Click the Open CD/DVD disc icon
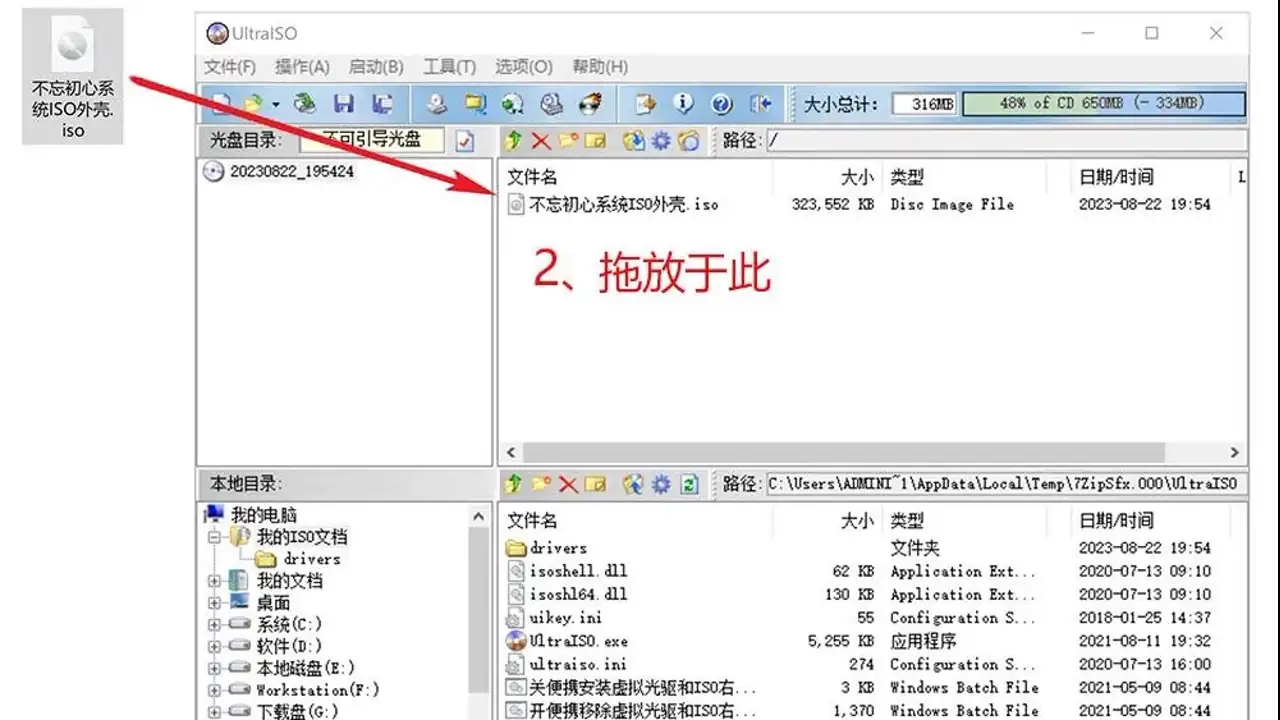The height and width of the screenshot is (720, 1280). pyautogui.click(x=306, y=103)
